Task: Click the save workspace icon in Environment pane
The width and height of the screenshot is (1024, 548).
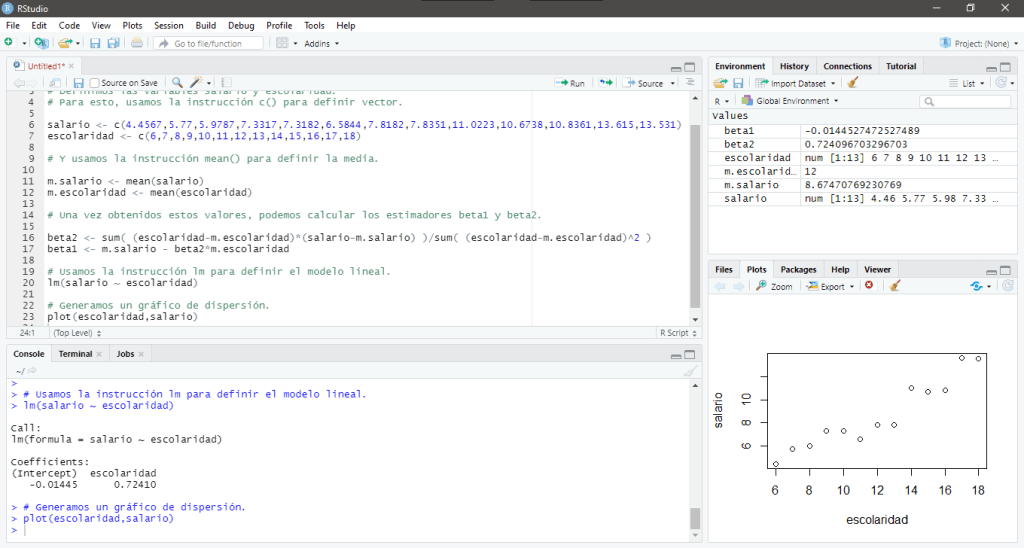Action: pos(738,83)
